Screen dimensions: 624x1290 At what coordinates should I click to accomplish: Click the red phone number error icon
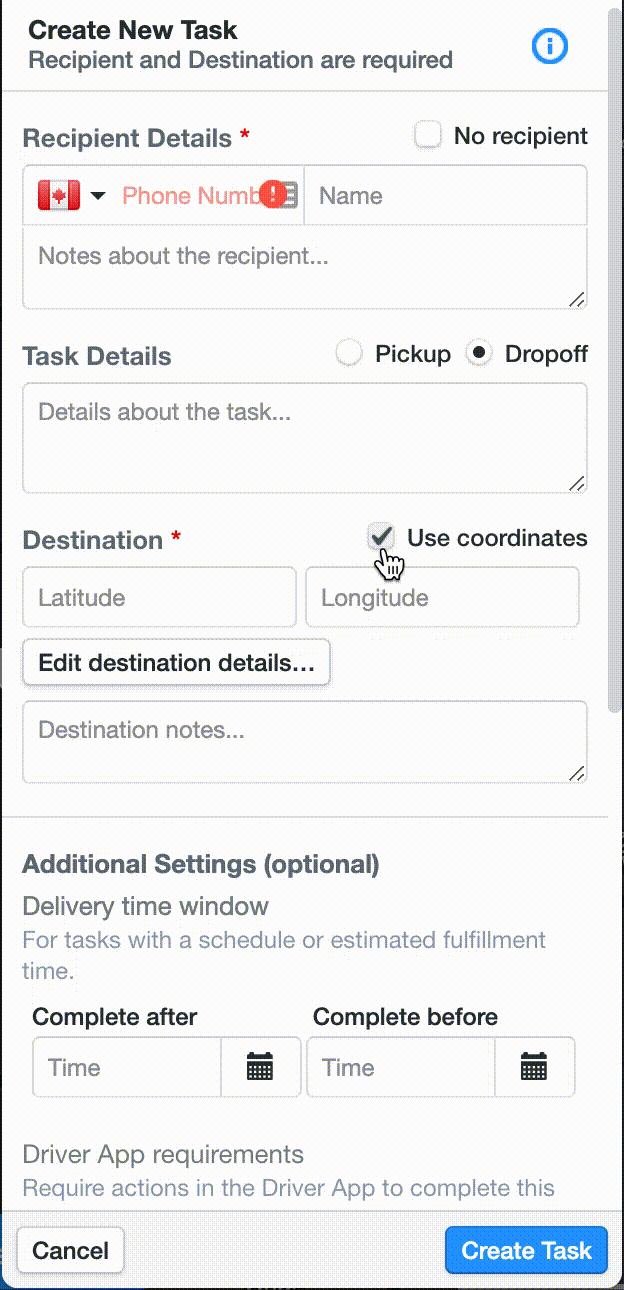click(x=272, y=194)
